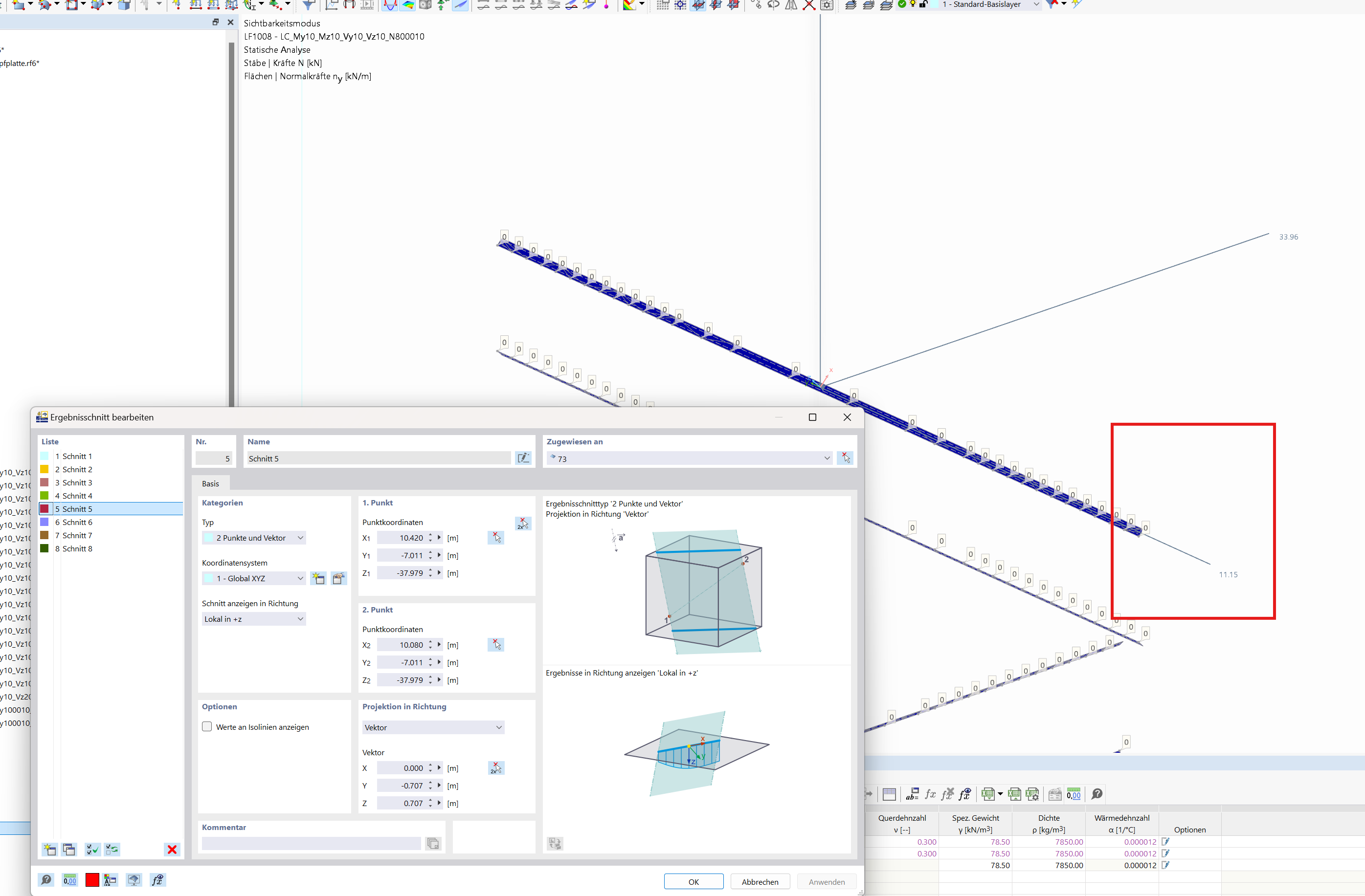1365x896 pixels.
Task: Open the 'Lokal in +z' direction dropdown
Action: [253, 619]
